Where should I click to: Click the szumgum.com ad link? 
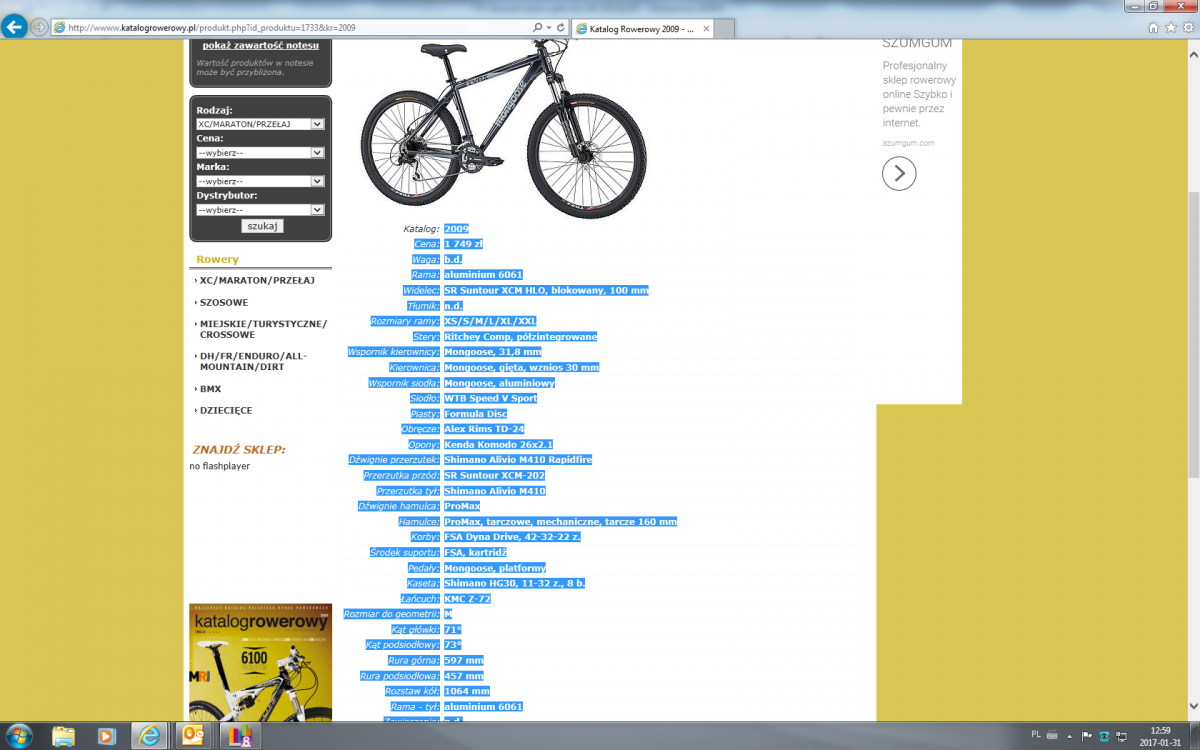click(x=909, y=143)
